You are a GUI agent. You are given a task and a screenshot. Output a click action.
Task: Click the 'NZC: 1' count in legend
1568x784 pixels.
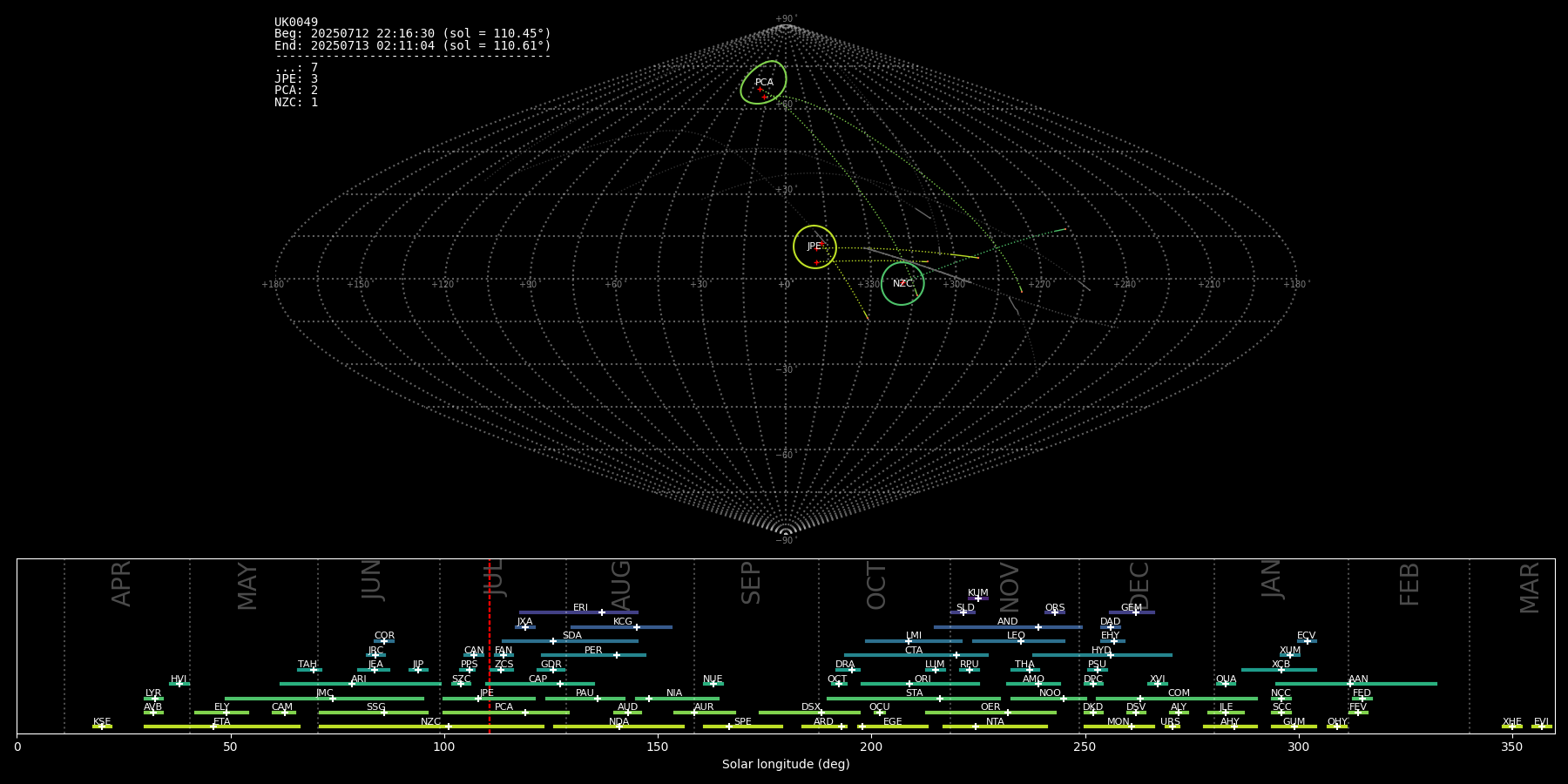296,102
